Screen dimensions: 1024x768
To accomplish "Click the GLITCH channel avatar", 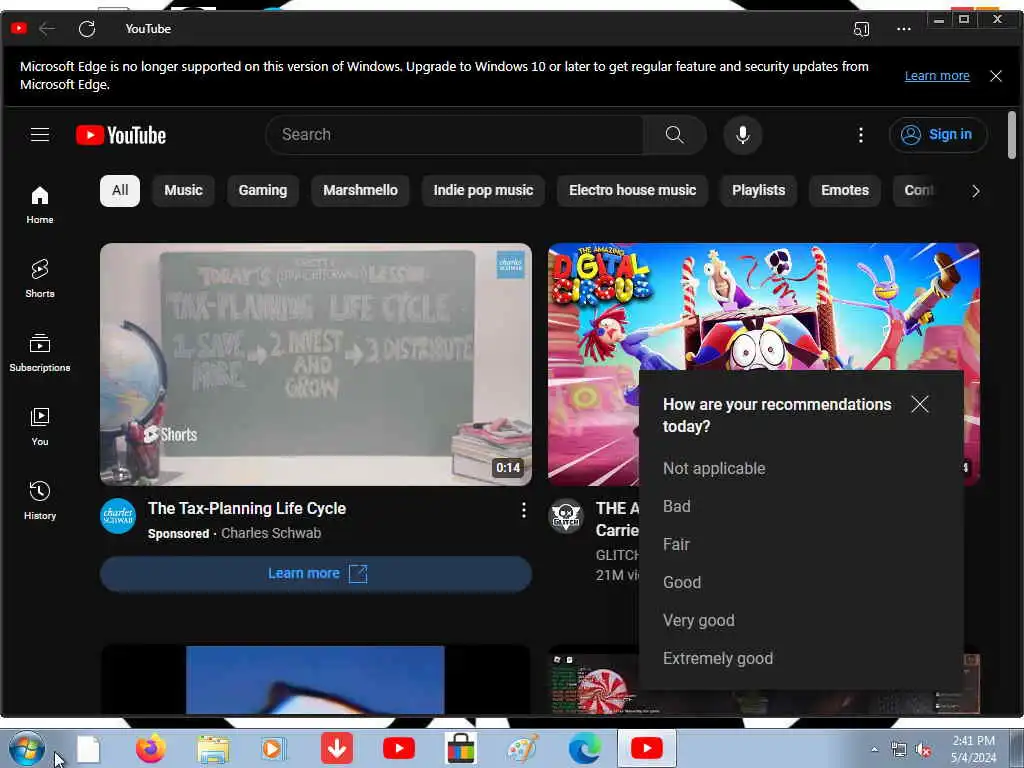I will [x=566, y=516].
